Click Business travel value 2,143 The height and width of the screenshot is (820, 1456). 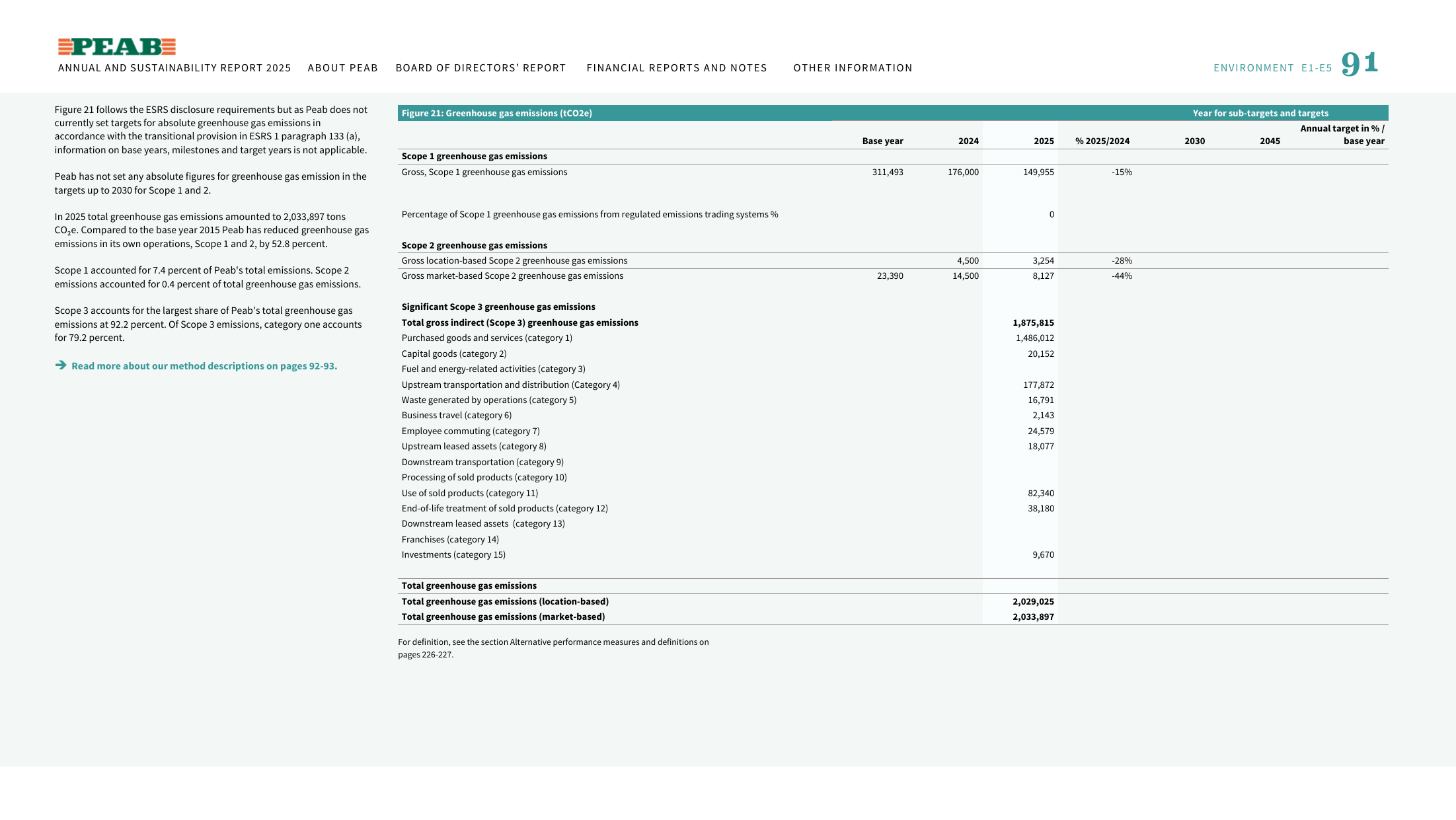click(x=1044, y=415)
